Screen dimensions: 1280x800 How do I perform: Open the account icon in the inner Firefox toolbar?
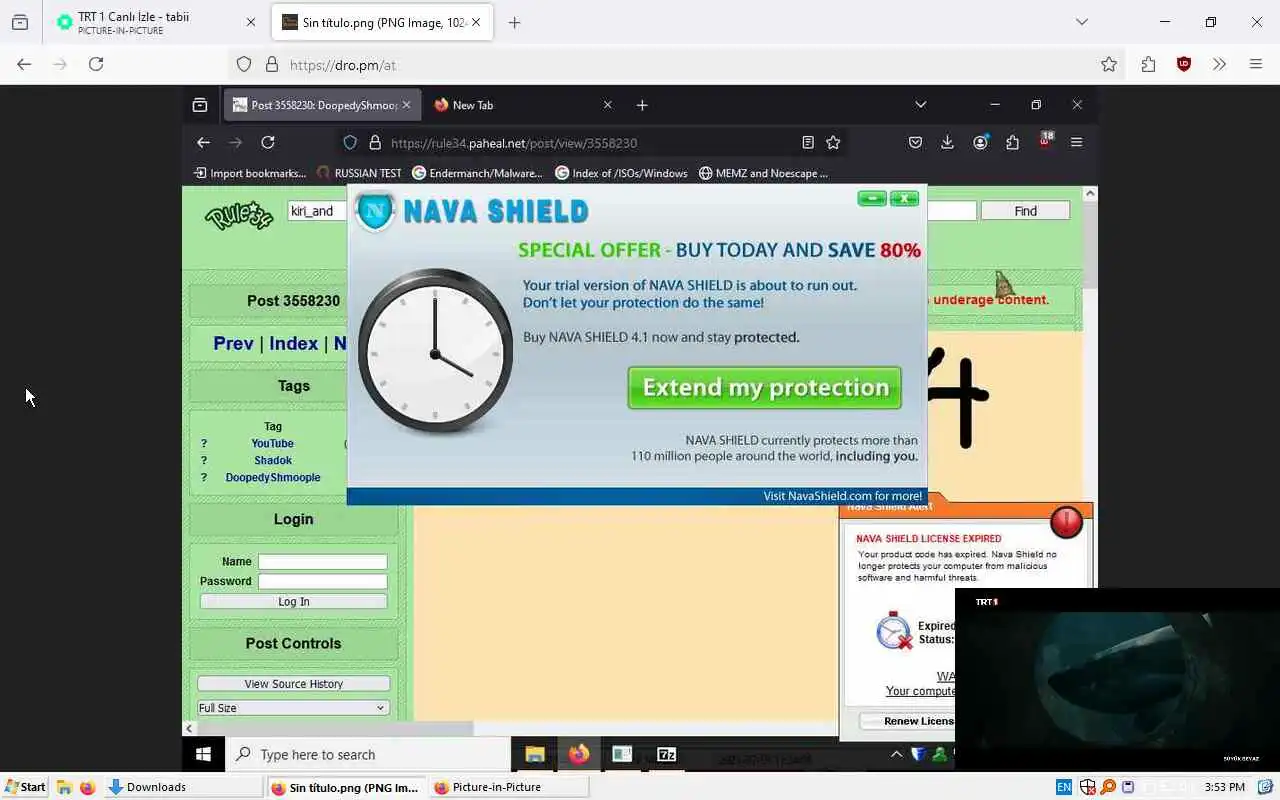point(980,143)
